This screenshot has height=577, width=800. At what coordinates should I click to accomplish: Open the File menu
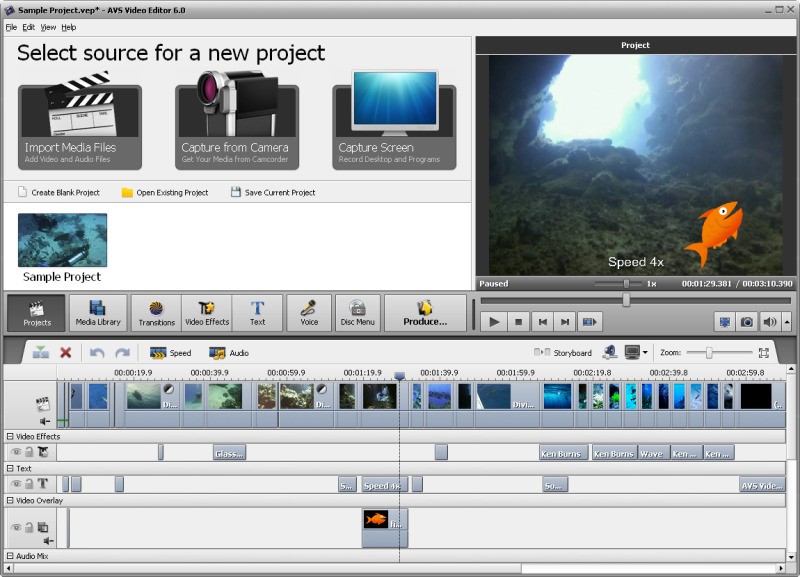[11, 27]
